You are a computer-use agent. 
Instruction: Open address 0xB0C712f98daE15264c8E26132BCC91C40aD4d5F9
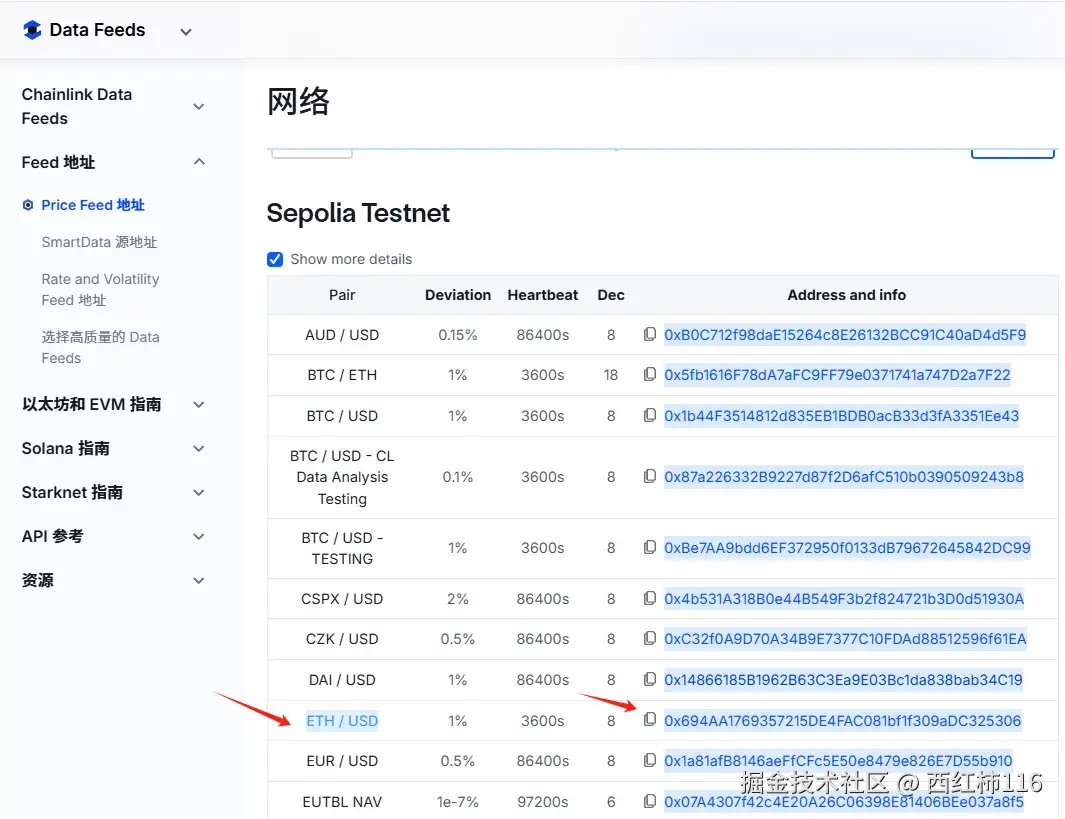pos(845,335)
